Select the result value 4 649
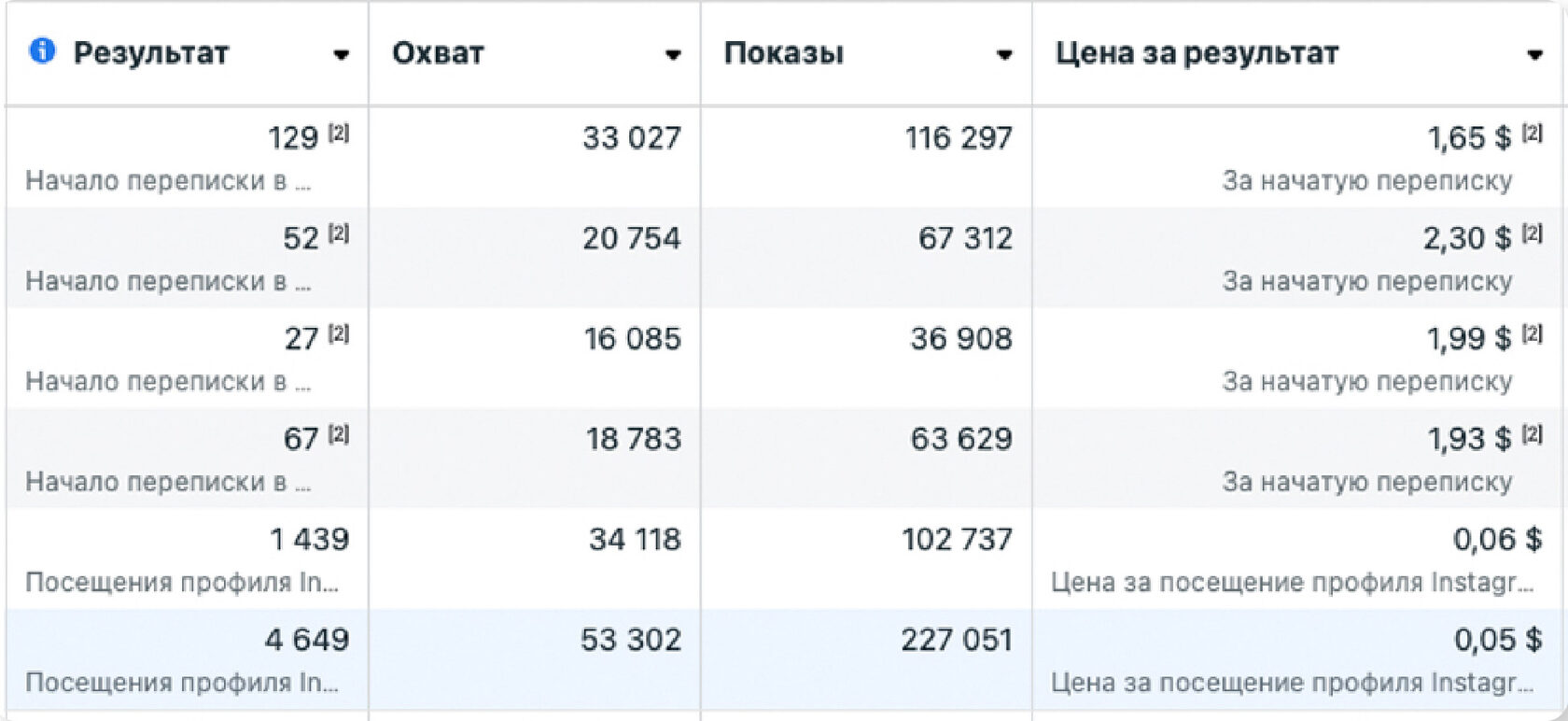Viewport: 1568px width, 721px height. tap(307, 640)
